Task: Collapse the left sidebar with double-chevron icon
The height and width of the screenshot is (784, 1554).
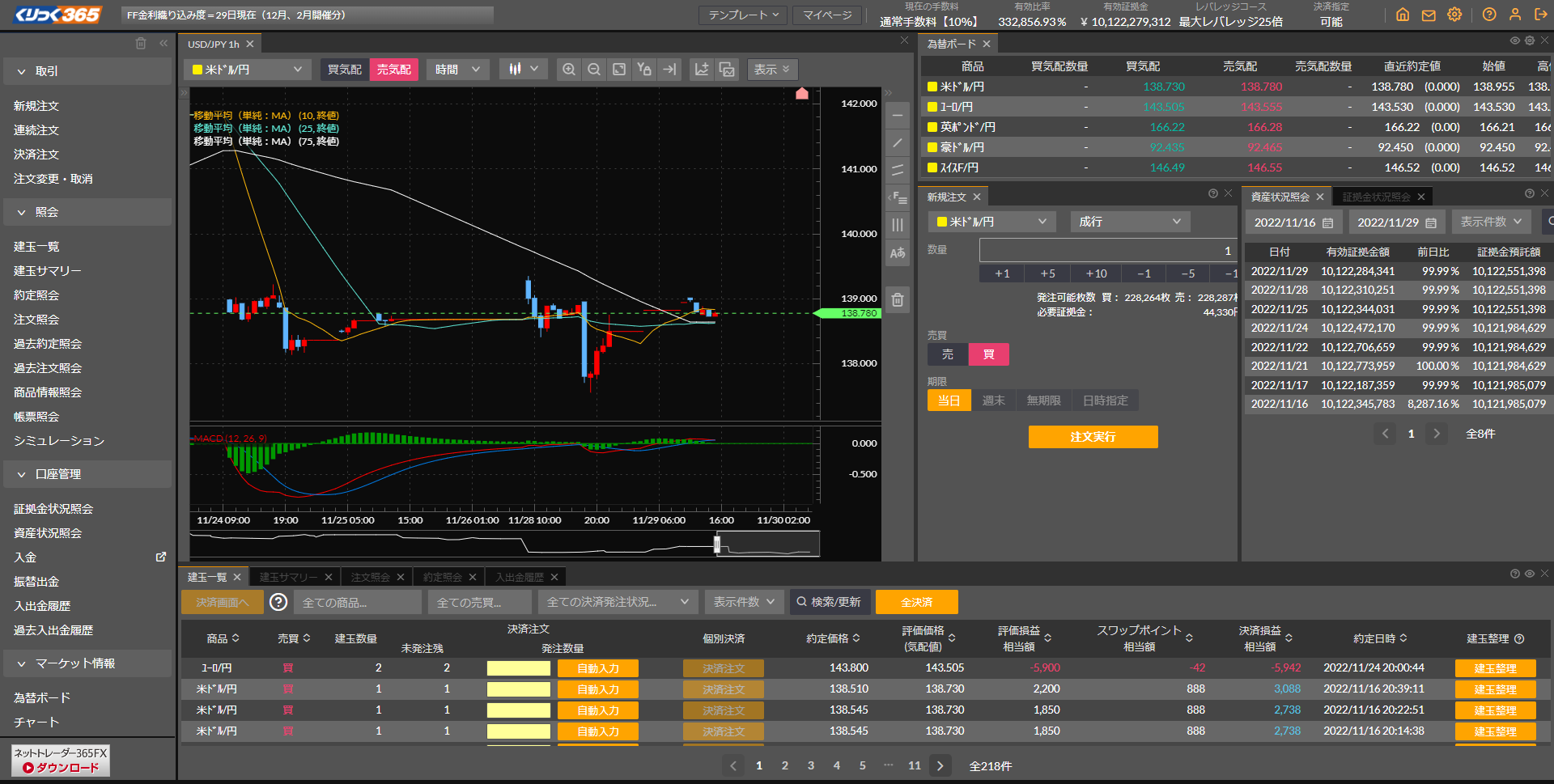Action: coord(163,43)
